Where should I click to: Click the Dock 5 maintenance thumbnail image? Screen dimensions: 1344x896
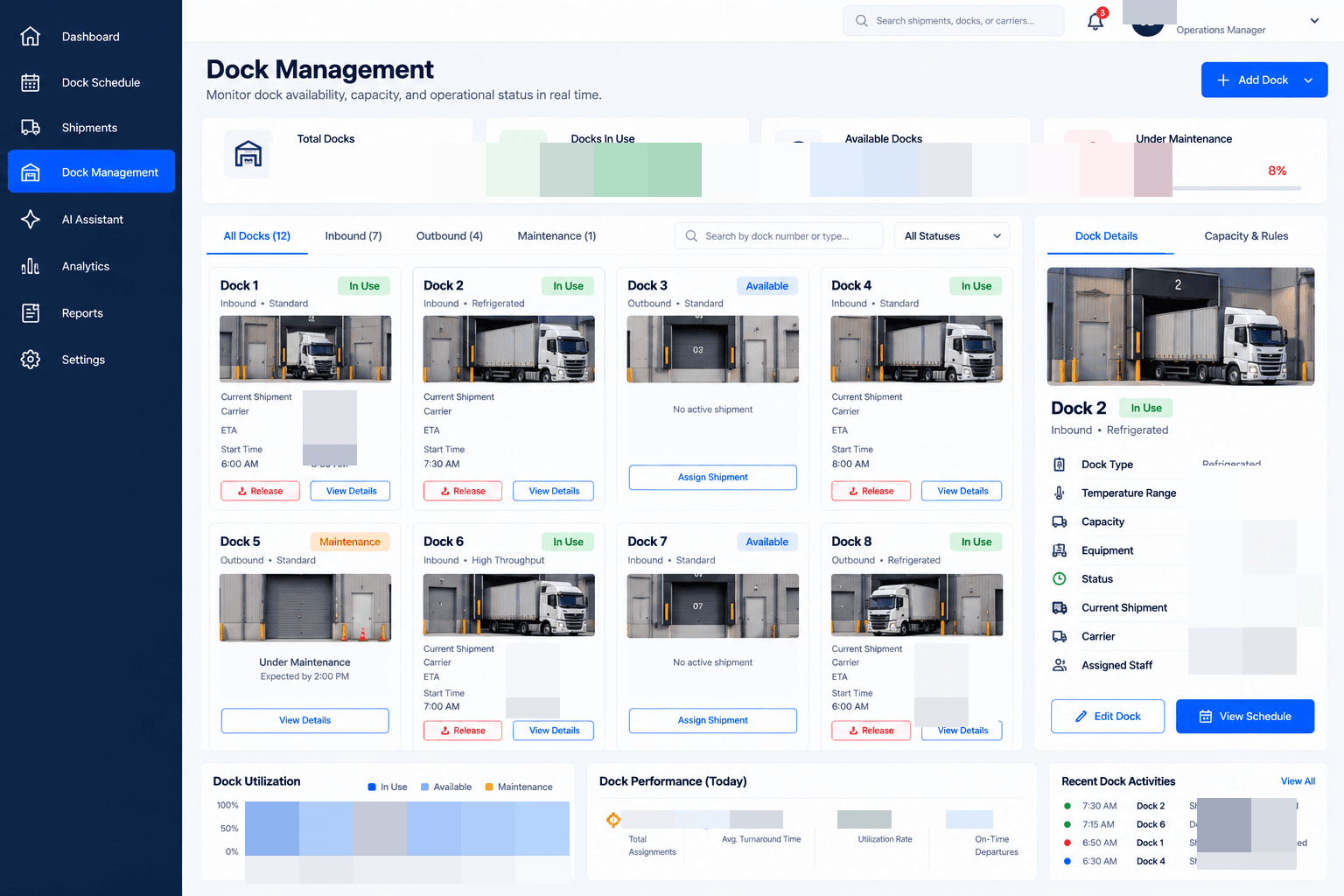pyautogui.click(x=304, y=608)
